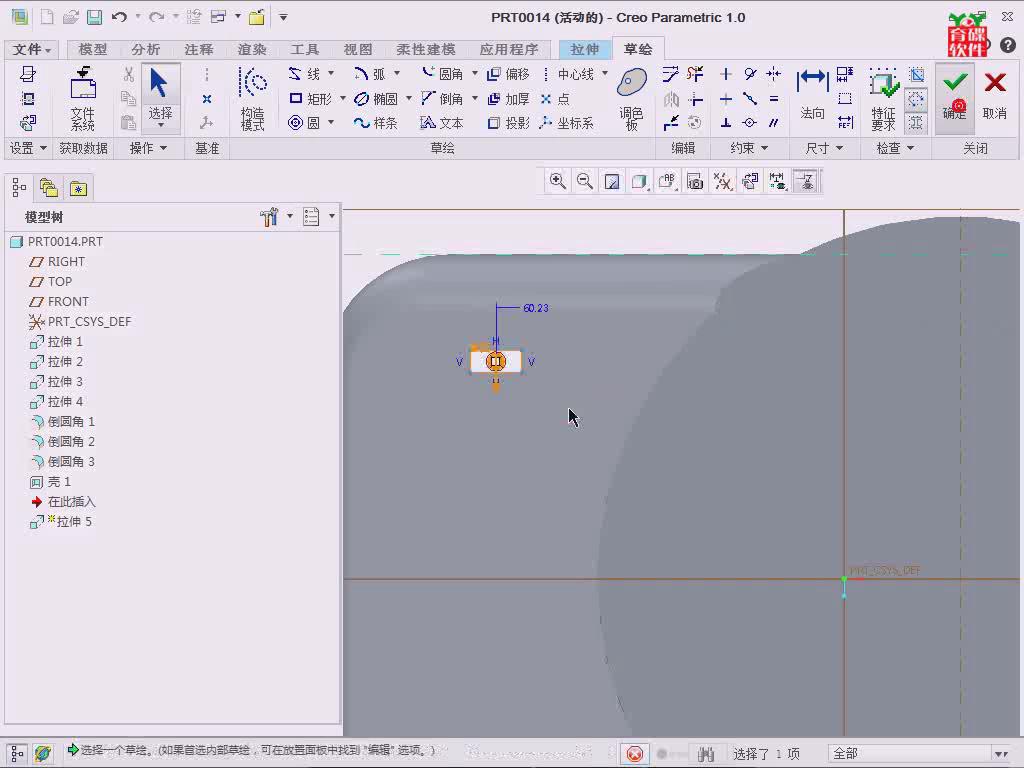The height and width of the screenshot is (768, 1024).
Task: Toggle the navigator panel icon in status bar
Action: (x=17, y=754)
